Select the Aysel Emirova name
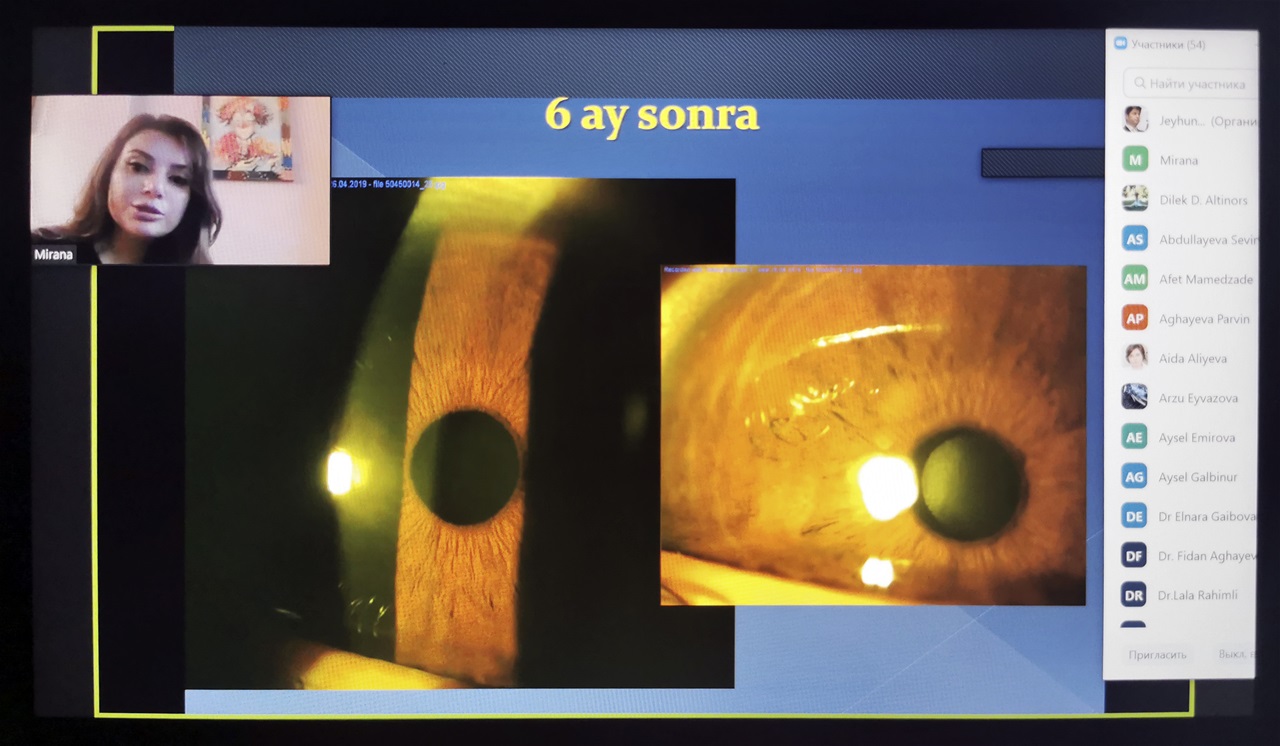Viewport: 1280px width, 746px height. click(1197, 437)
